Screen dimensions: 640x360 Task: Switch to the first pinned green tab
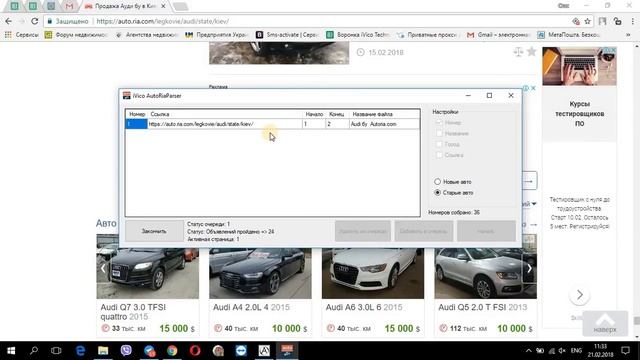[14, 6]
